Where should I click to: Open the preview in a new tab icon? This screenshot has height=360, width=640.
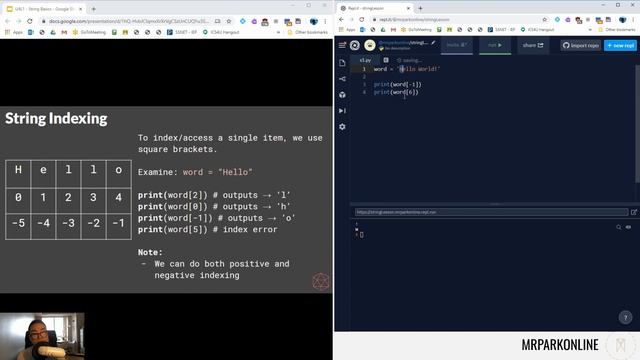point(633,212)
